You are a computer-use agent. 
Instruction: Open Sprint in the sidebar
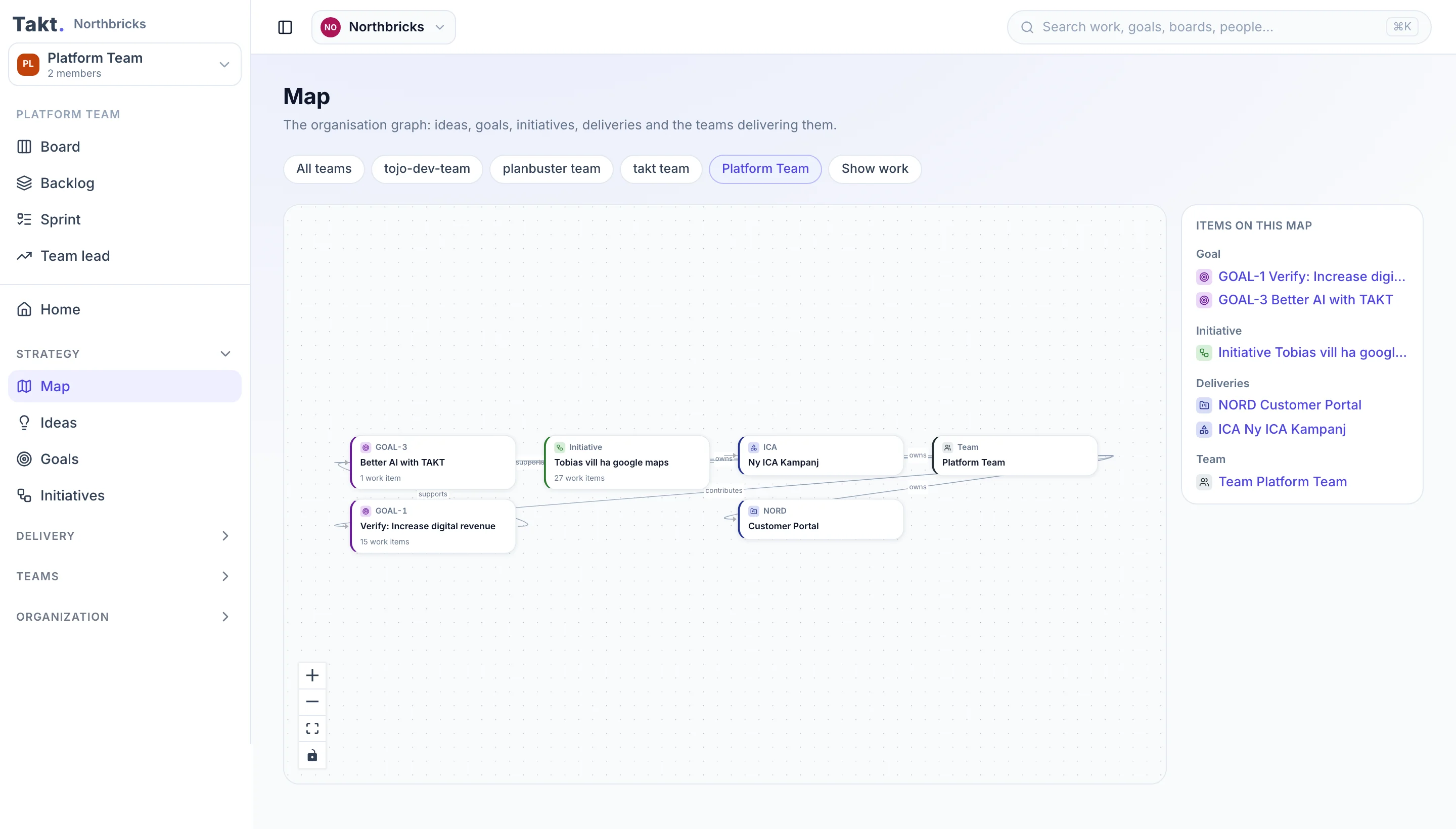[125, 219]
